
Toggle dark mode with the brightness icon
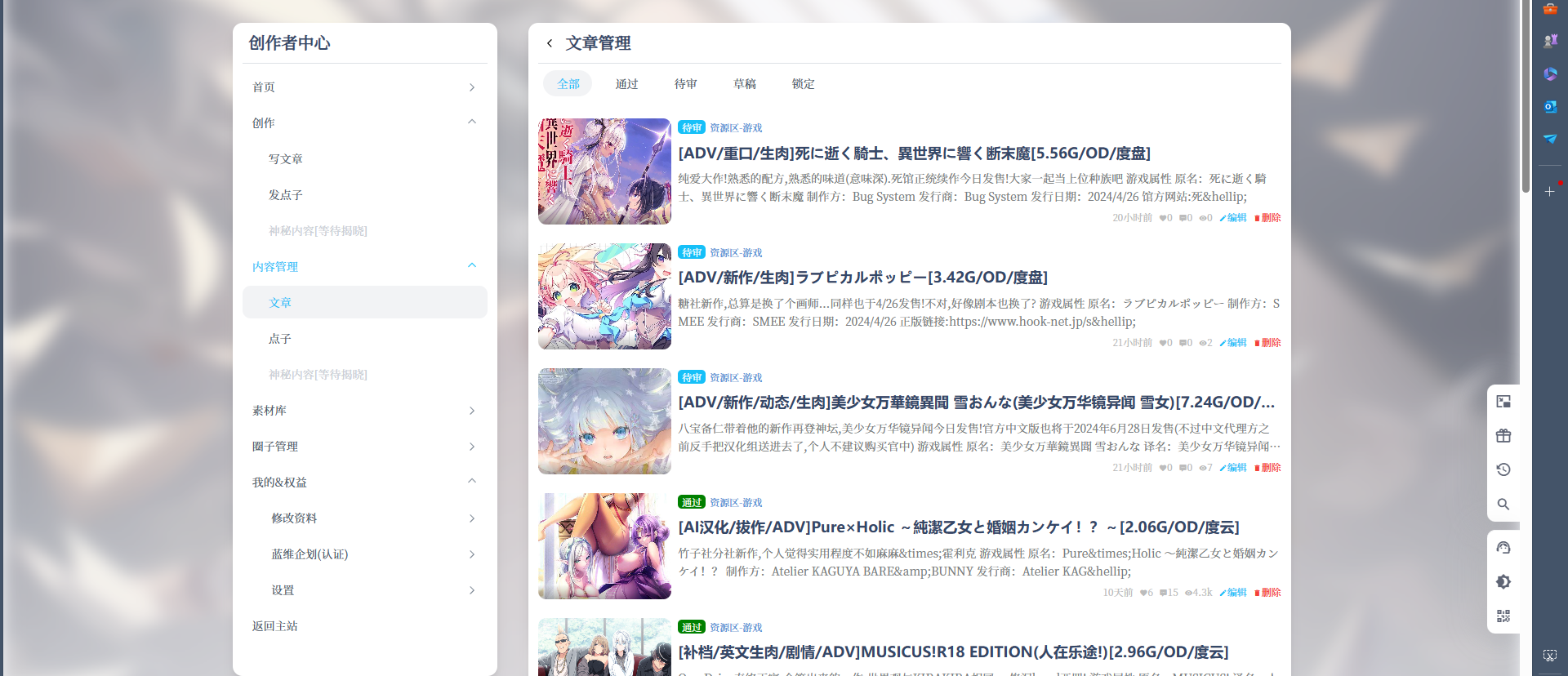1503,582
